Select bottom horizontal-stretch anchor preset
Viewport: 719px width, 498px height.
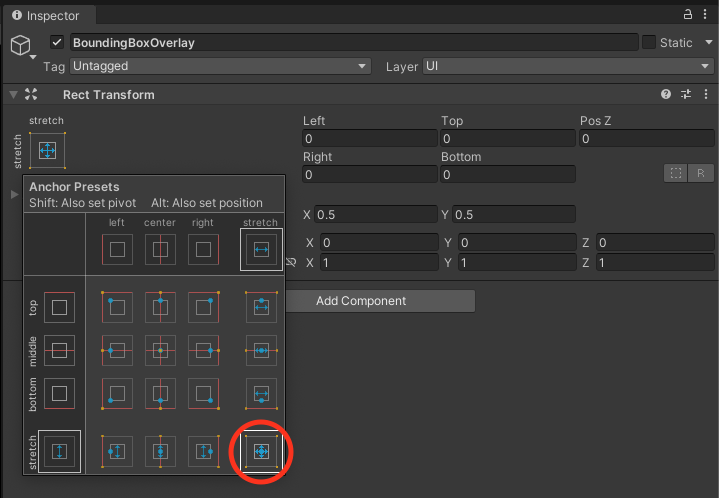coord(261,393)
